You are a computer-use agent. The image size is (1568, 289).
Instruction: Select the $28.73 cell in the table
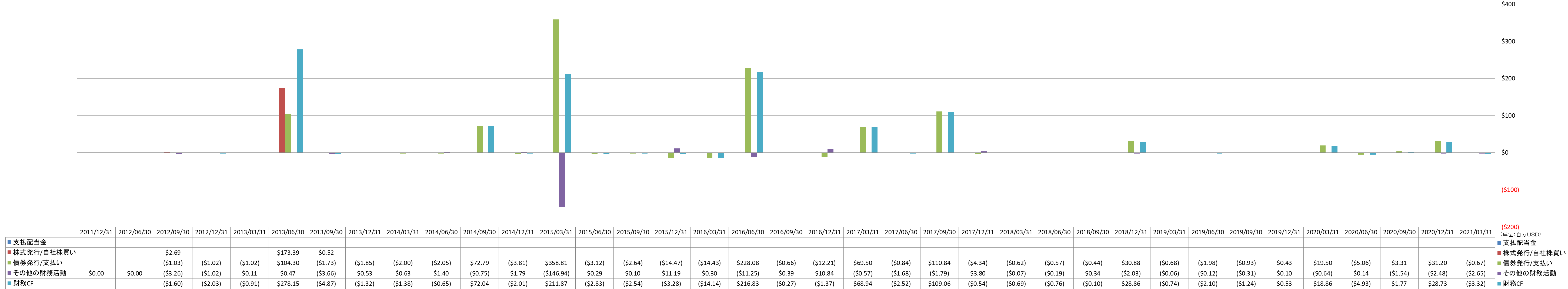(x=1438, y=284)
